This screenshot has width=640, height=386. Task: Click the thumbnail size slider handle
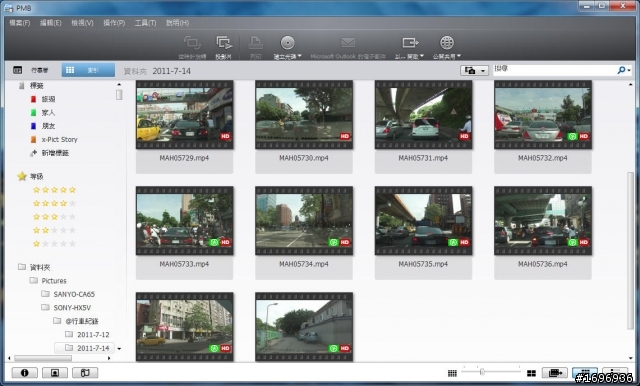coord(482,372)
